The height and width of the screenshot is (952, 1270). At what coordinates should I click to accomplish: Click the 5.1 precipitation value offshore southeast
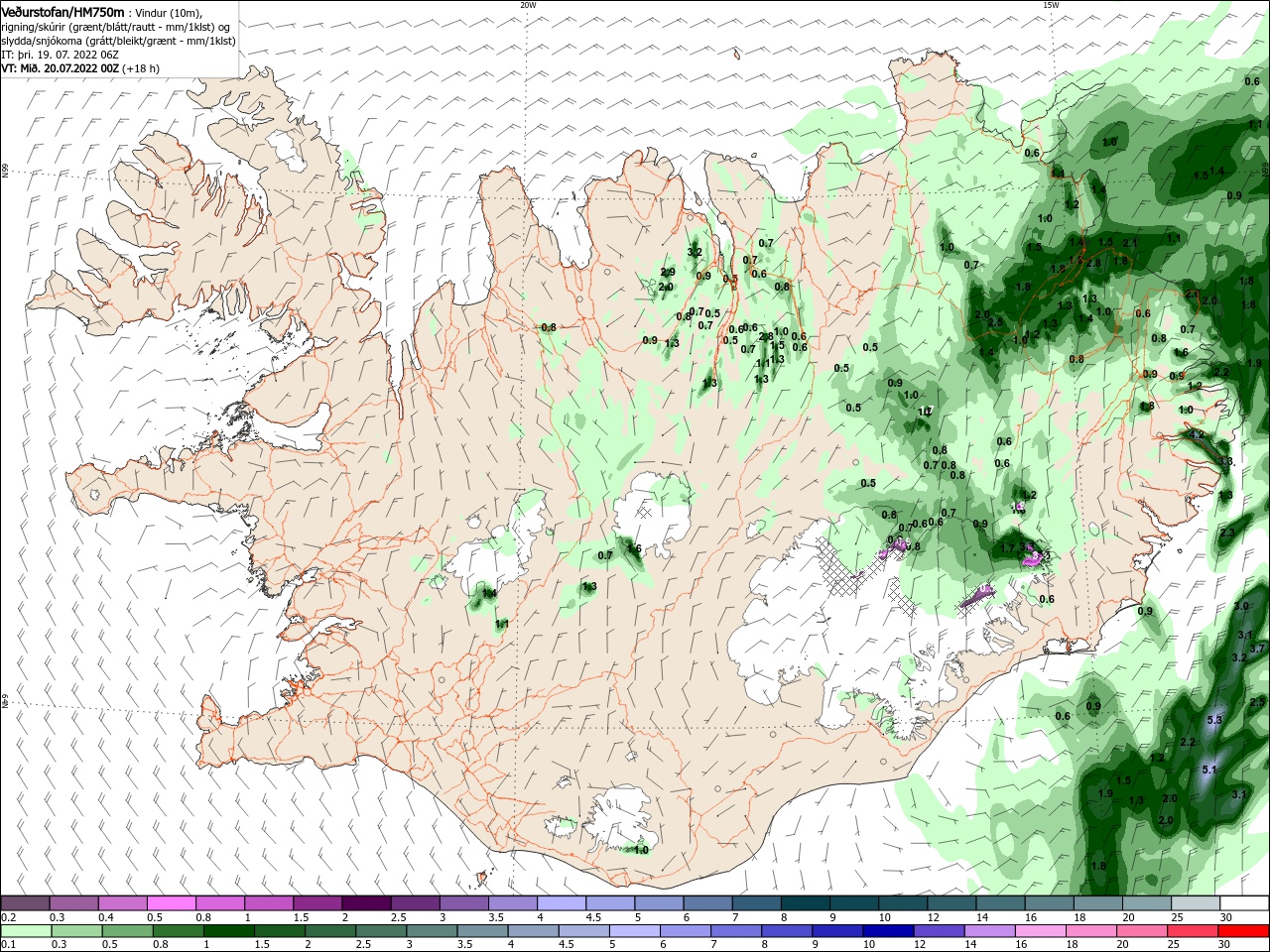pyautogui.click(x=1208, y=770)
